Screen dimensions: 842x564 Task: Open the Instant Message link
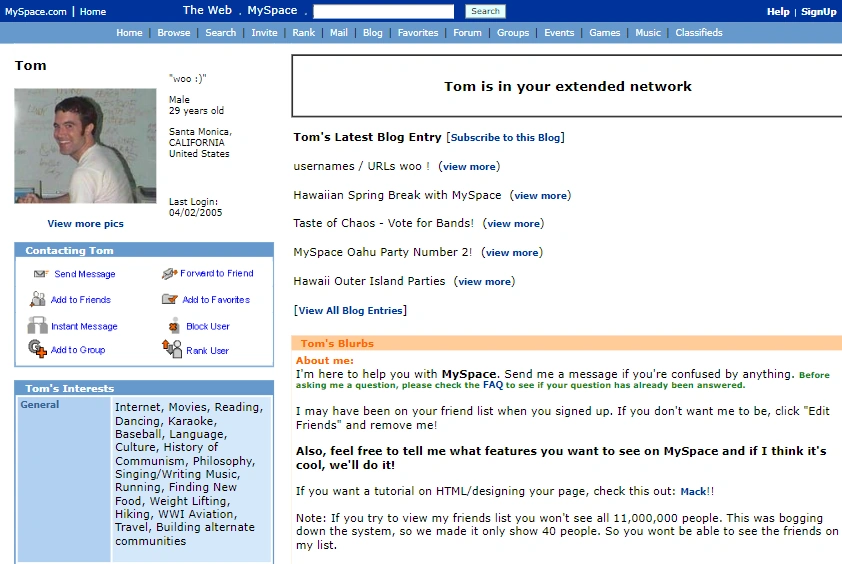pyautogui.click(x=84, y=326)
